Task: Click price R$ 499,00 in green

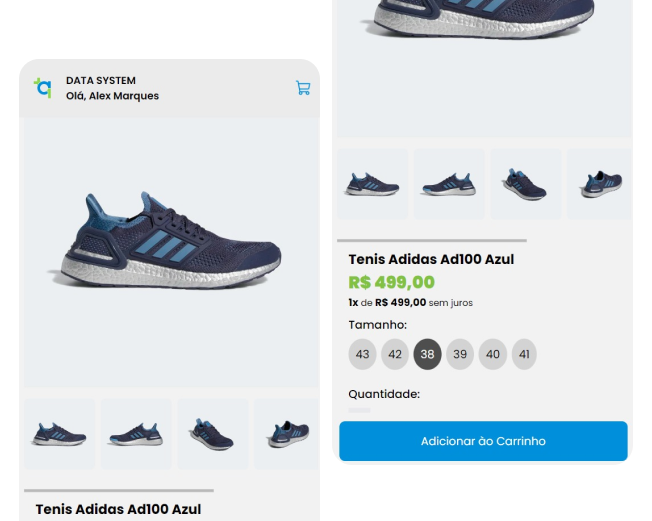Action: (391, 282)
